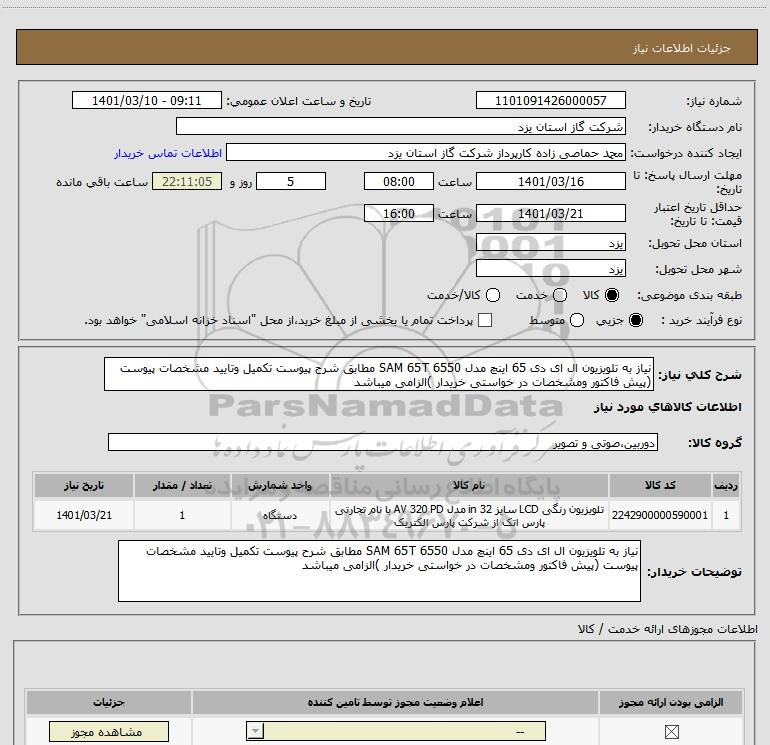Click the price validity time 16:00

[x=399, y=214]
